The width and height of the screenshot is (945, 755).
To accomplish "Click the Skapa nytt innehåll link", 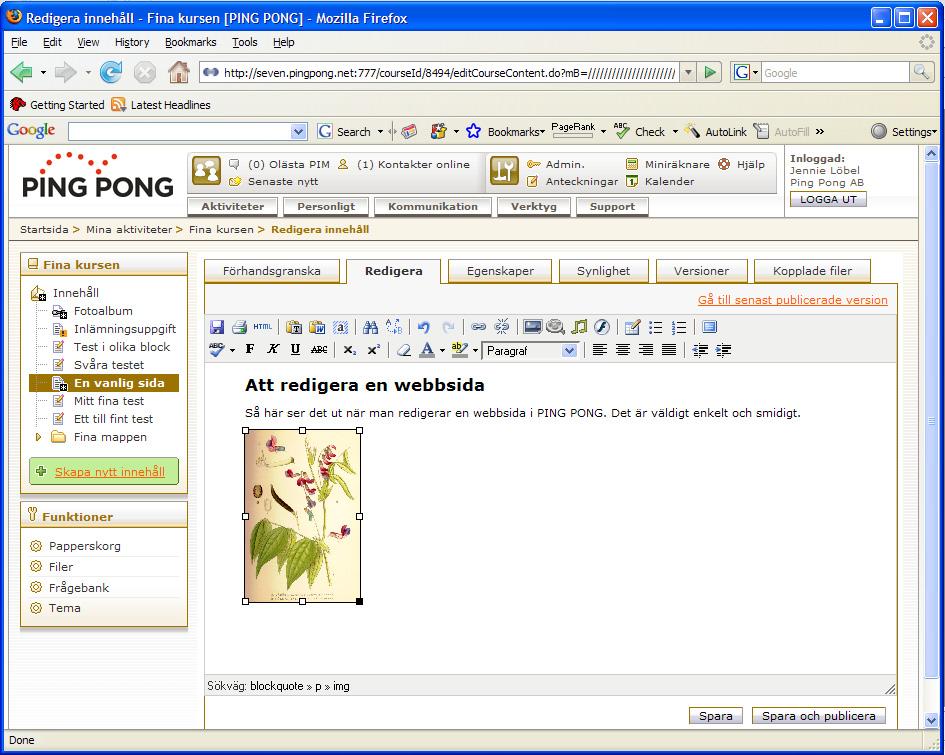I will click(110, 472).
